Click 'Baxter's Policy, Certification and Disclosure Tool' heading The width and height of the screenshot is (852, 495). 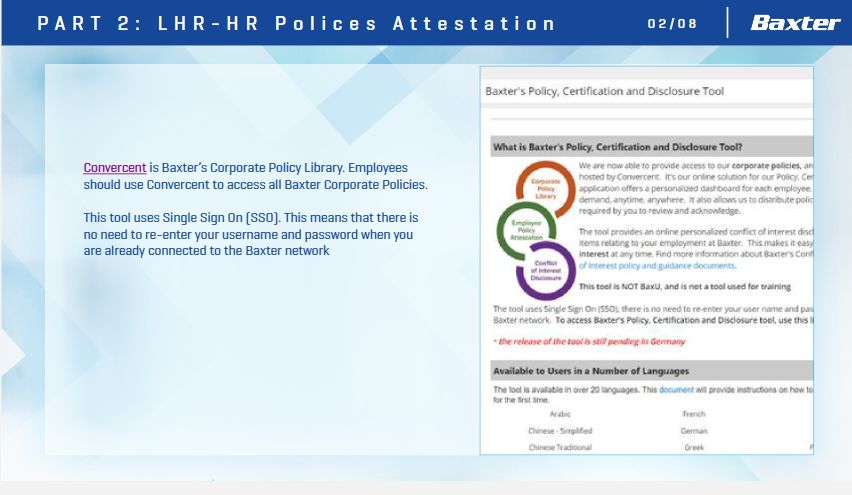point(604,91)
